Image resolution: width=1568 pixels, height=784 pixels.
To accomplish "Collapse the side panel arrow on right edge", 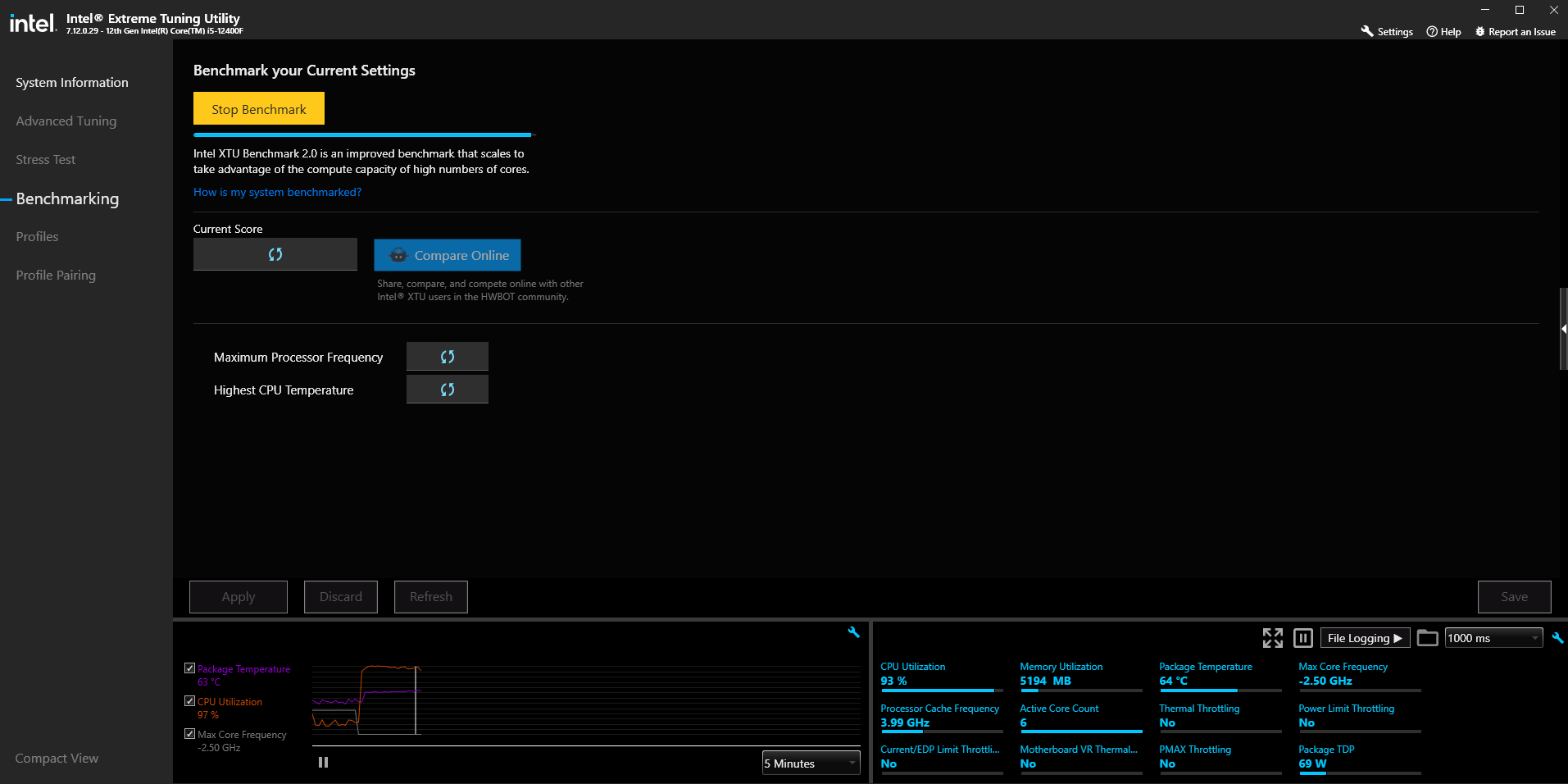I will coord(1564,329).
